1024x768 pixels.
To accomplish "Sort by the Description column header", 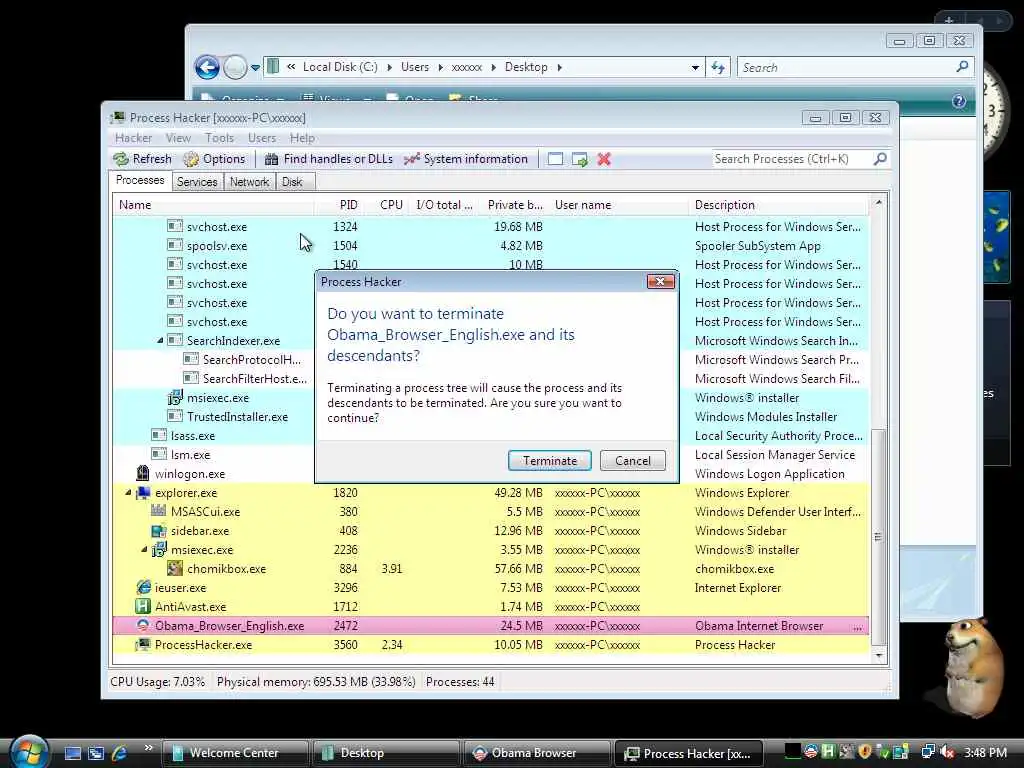I will tap(778, 205).
